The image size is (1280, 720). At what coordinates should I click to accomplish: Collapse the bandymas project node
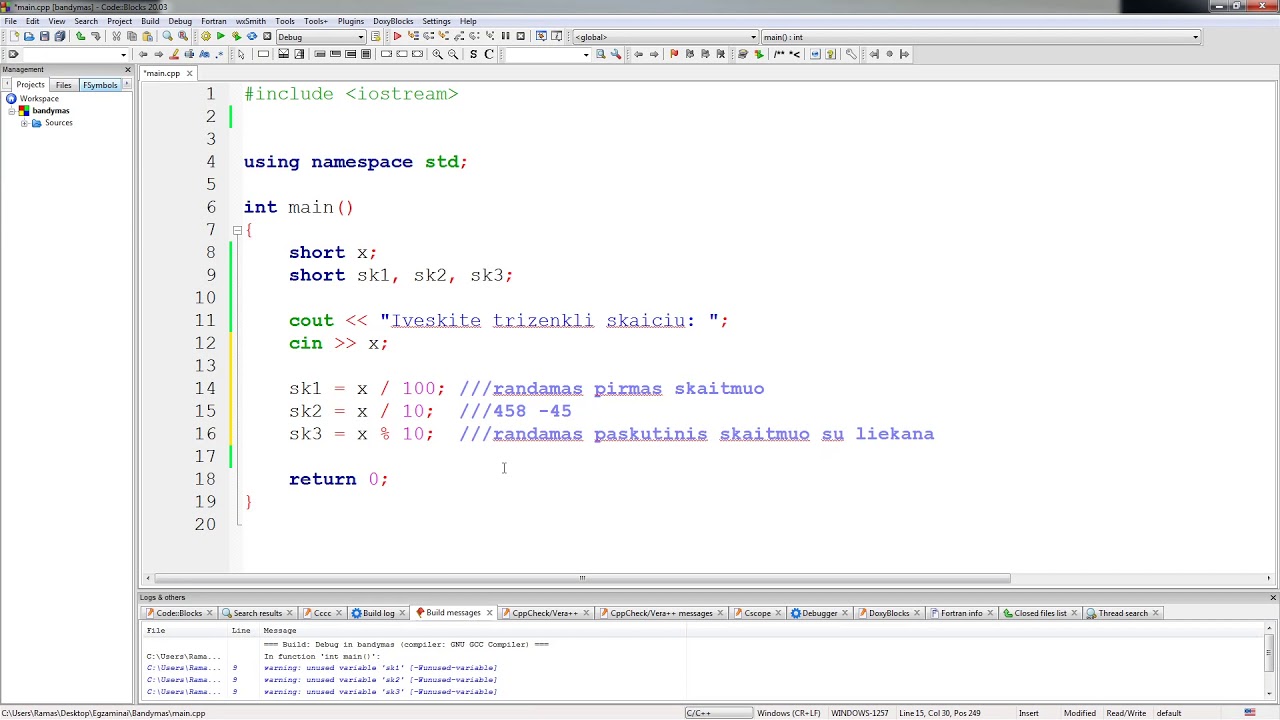[12, 111]
